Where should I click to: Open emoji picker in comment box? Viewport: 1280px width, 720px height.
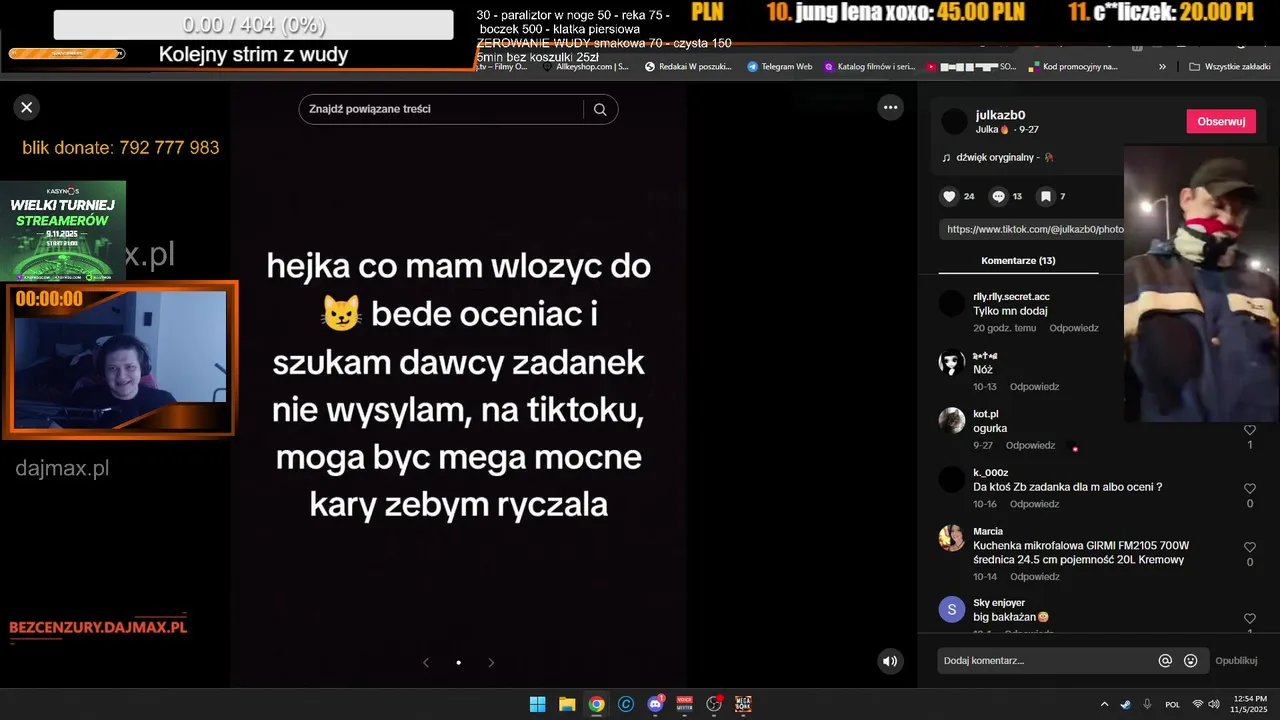(1190, 660)
